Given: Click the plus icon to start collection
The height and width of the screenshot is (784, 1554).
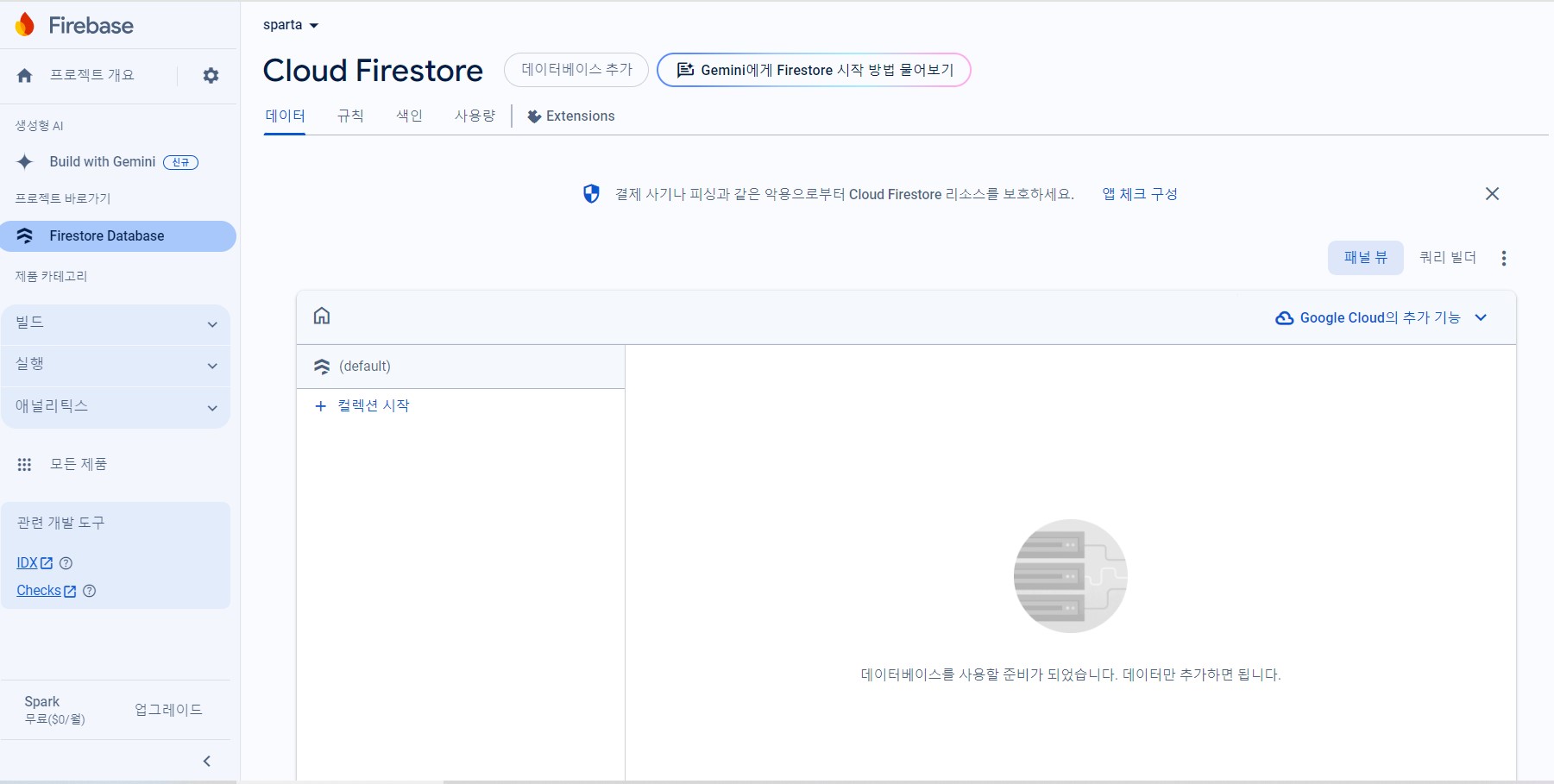Looking at the screenshot, I should click(321, 406).
